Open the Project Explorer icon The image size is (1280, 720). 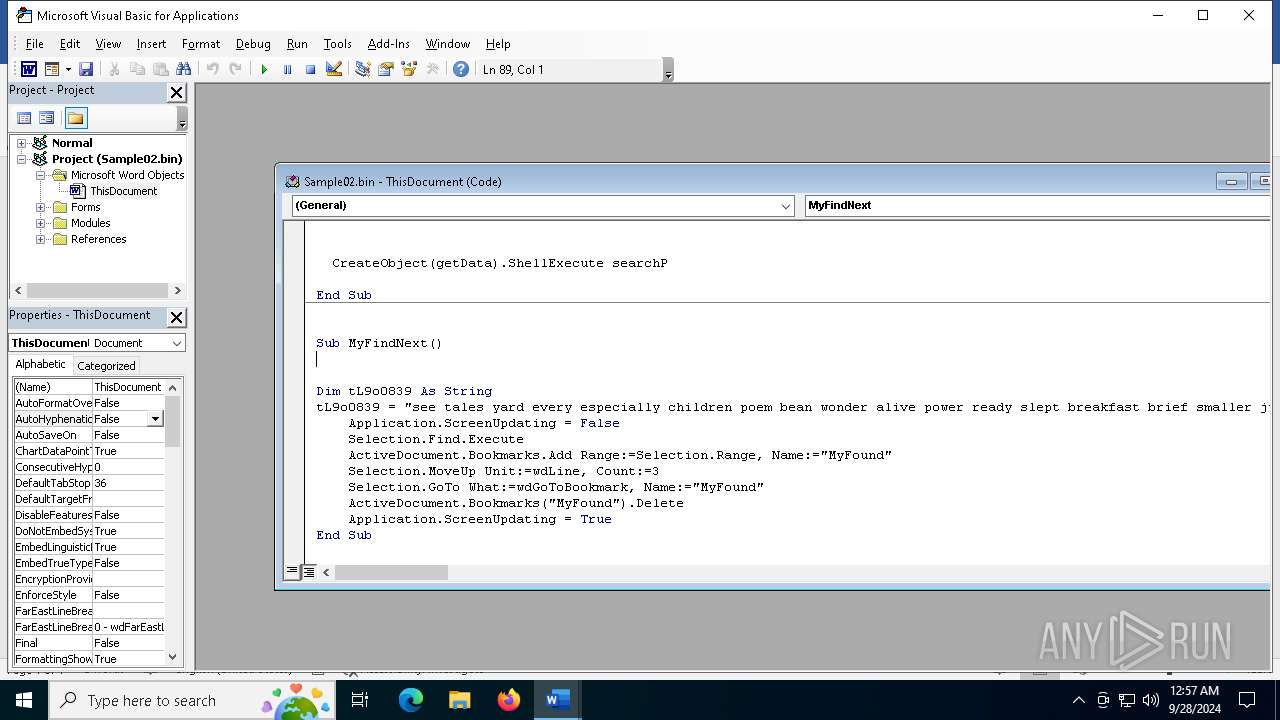[362, 69]
